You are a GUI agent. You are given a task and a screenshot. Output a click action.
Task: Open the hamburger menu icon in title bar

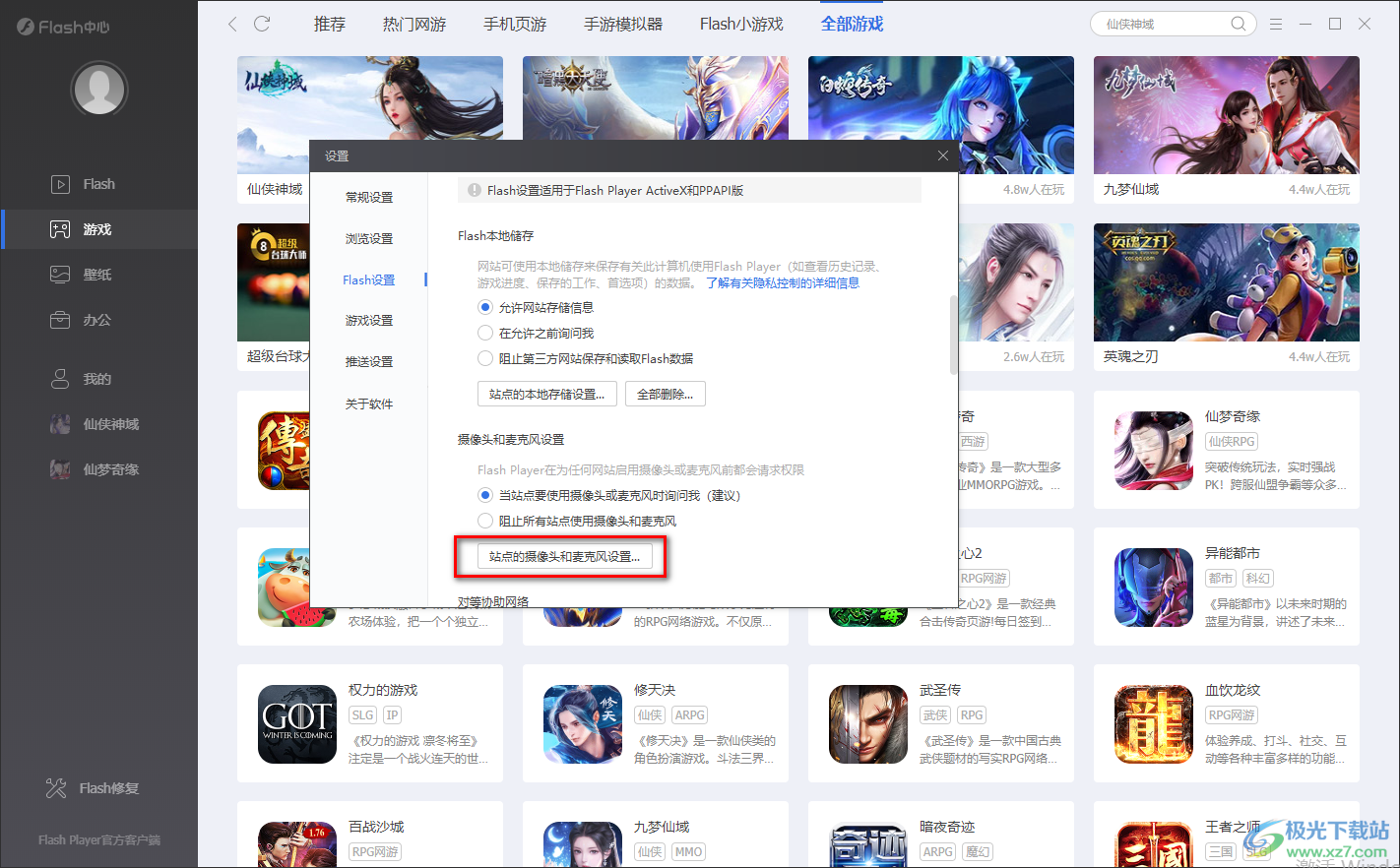[1276, 24]
